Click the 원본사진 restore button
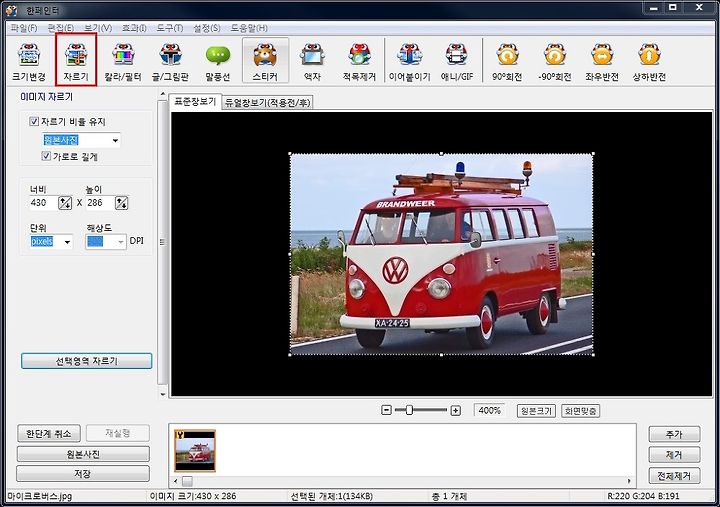 [x=83, y=454]
